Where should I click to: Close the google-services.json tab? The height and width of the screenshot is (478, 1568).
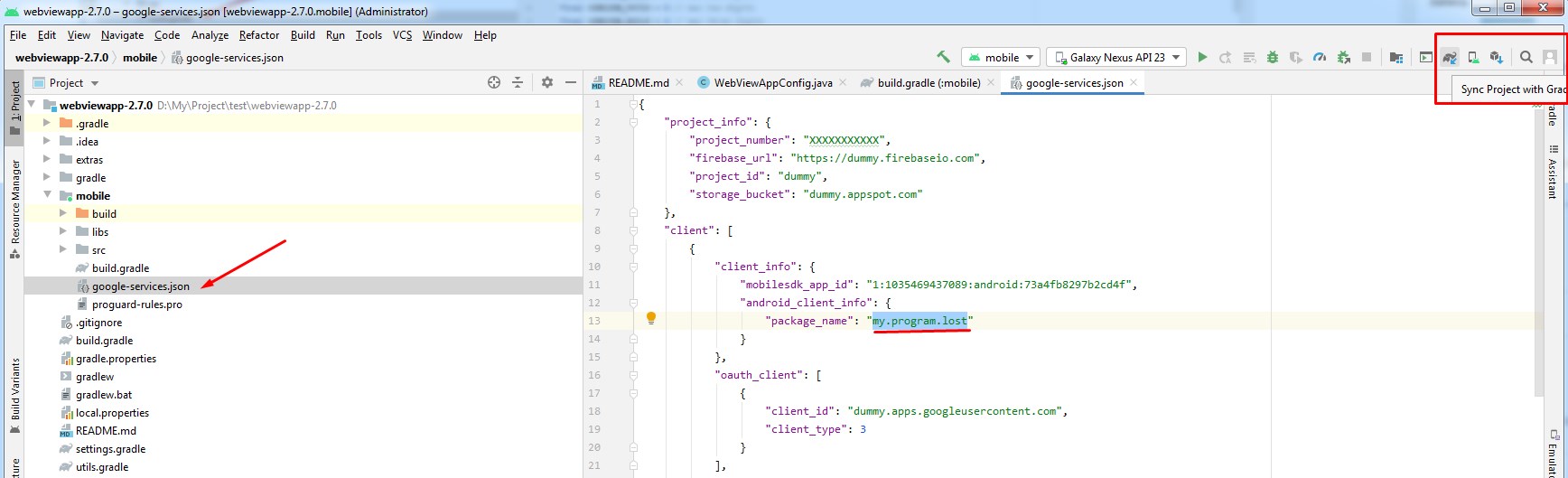coord(1134,82)
